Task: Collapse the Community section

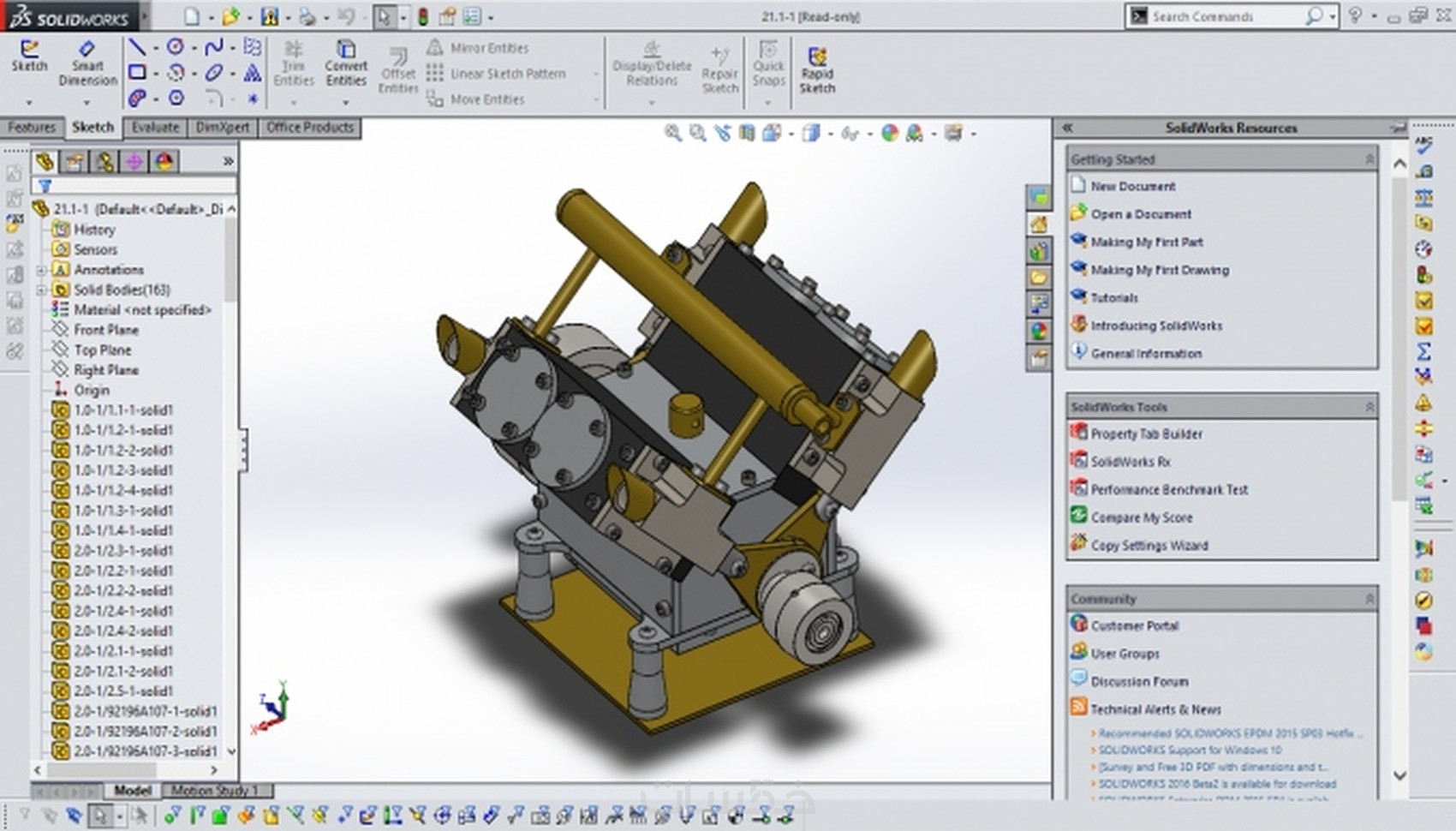Action: [x=1369, y=599]
